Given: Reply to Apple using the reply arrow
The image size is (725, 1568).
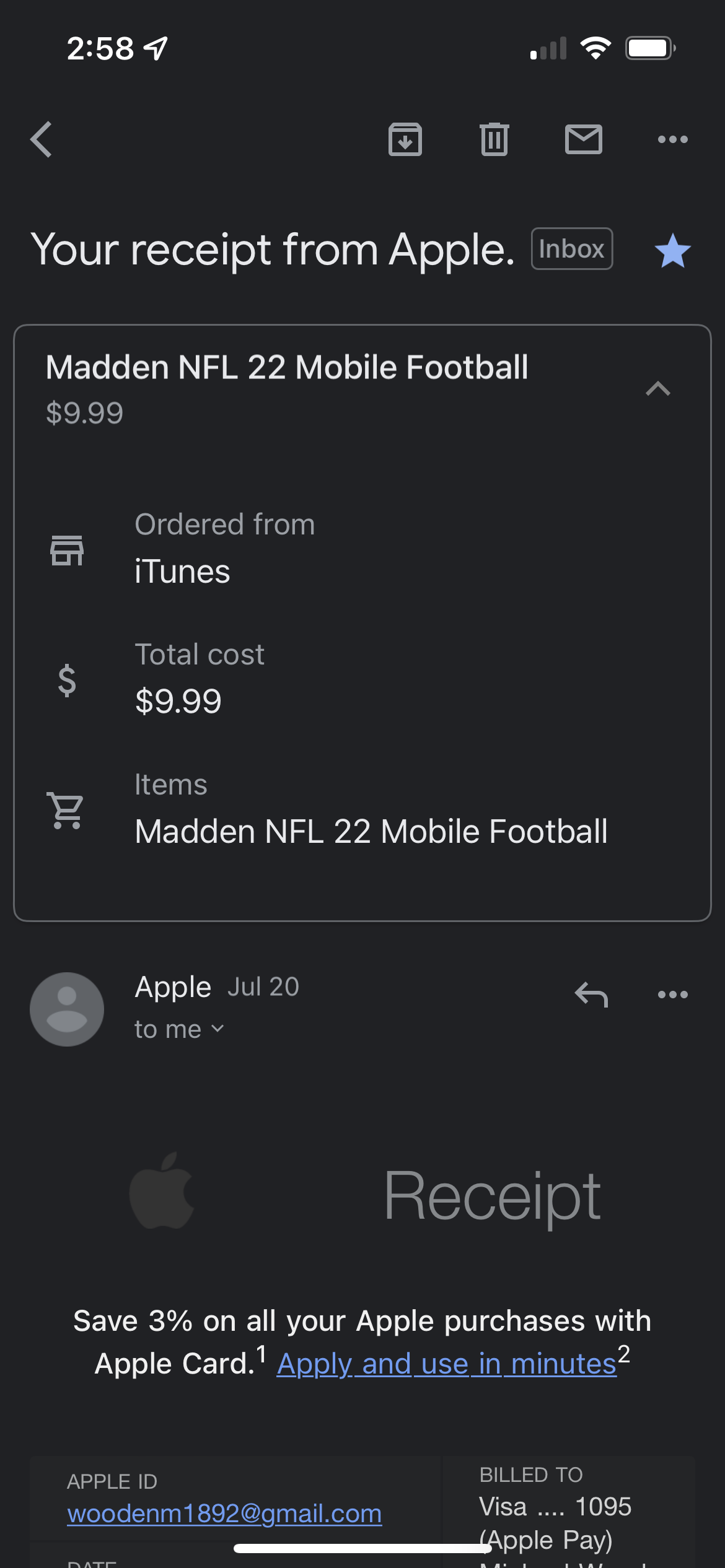Looking at the screenshot, I should [591, 995].
